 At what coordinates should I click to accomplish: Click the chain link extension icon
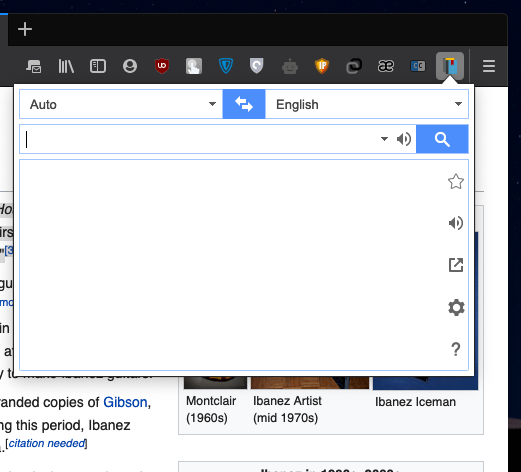354,66
